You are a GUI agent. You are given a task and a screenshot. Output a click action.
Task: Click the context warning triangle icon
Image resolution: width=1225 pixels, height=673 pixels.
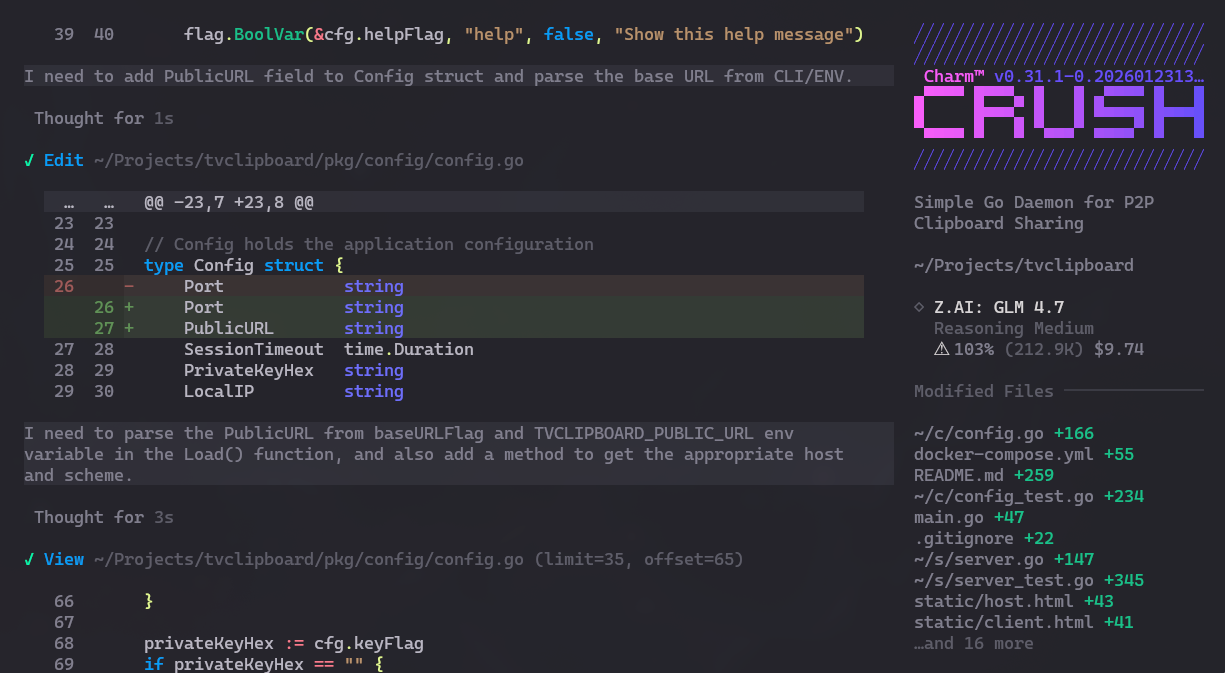point(940,349)
